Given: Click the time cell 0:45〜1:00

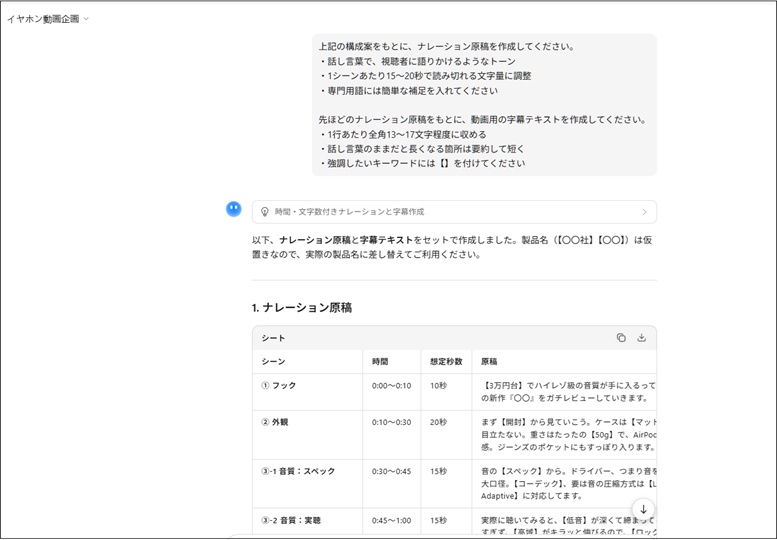Looking at the screenshot, I should (x=391, y=520).
